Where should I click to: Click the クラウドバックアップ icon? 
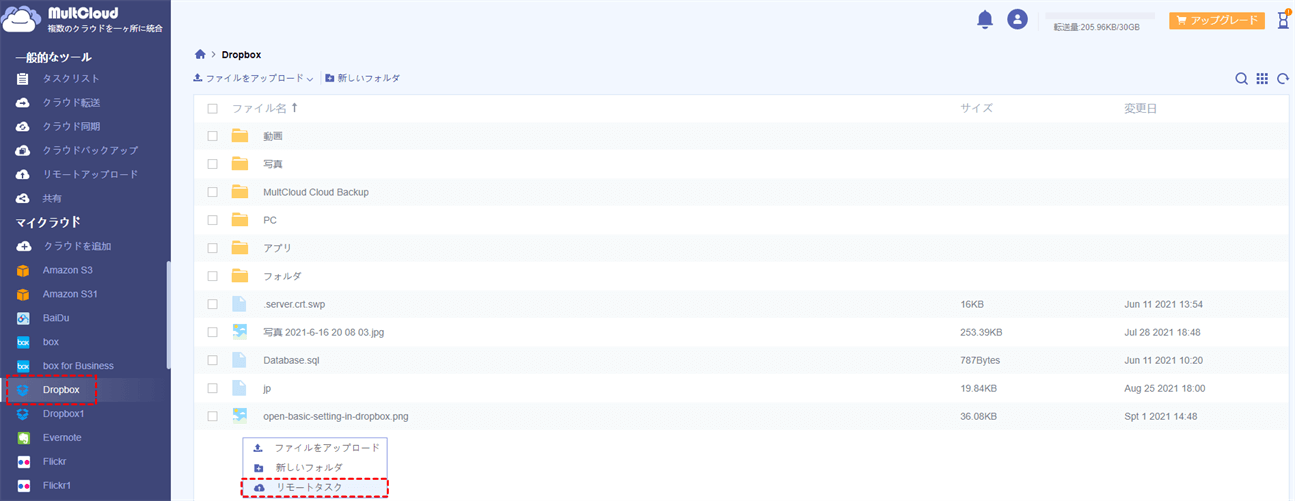[x=23, y=150]
